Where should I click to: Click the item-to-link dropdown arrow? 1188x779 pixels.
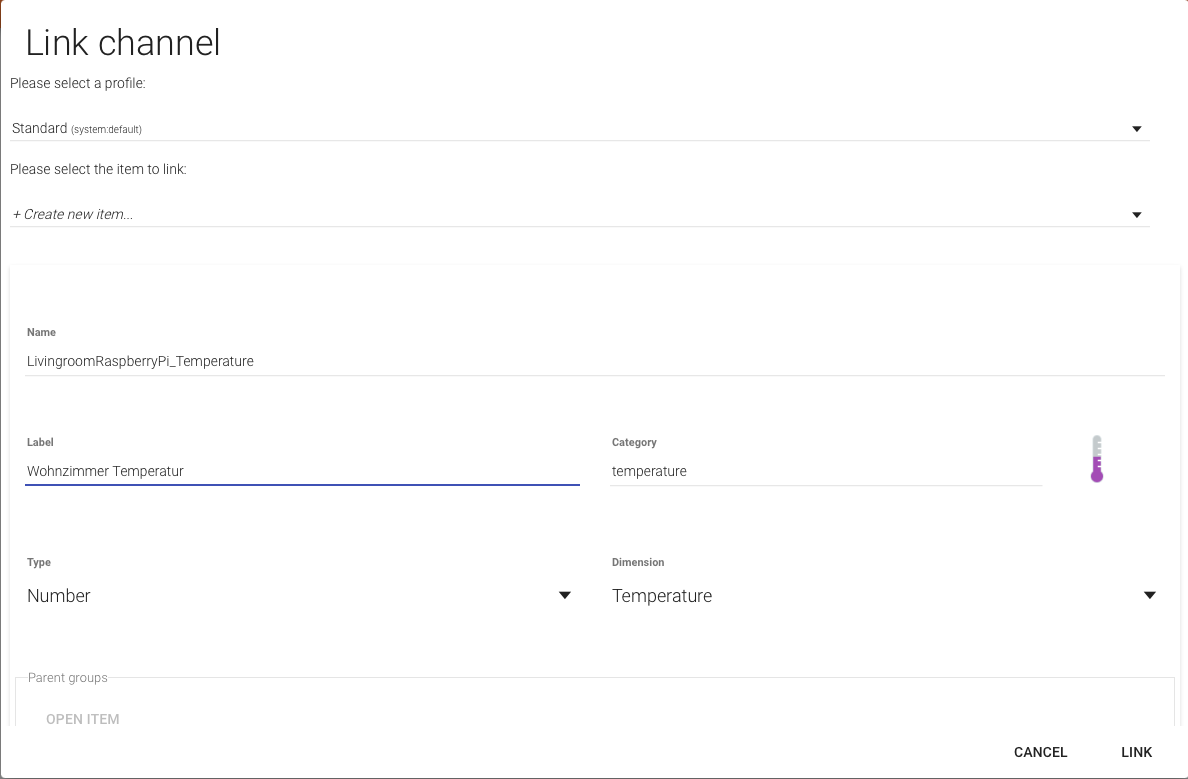click(x=1136, y=215)
